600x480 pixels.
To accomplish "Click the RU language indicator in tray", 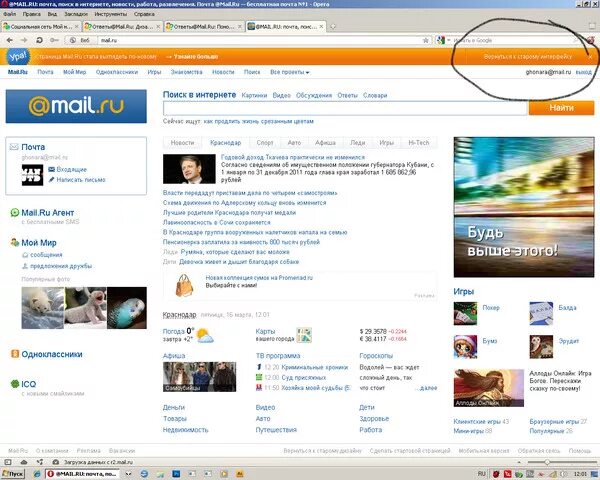I will (481, 474).
